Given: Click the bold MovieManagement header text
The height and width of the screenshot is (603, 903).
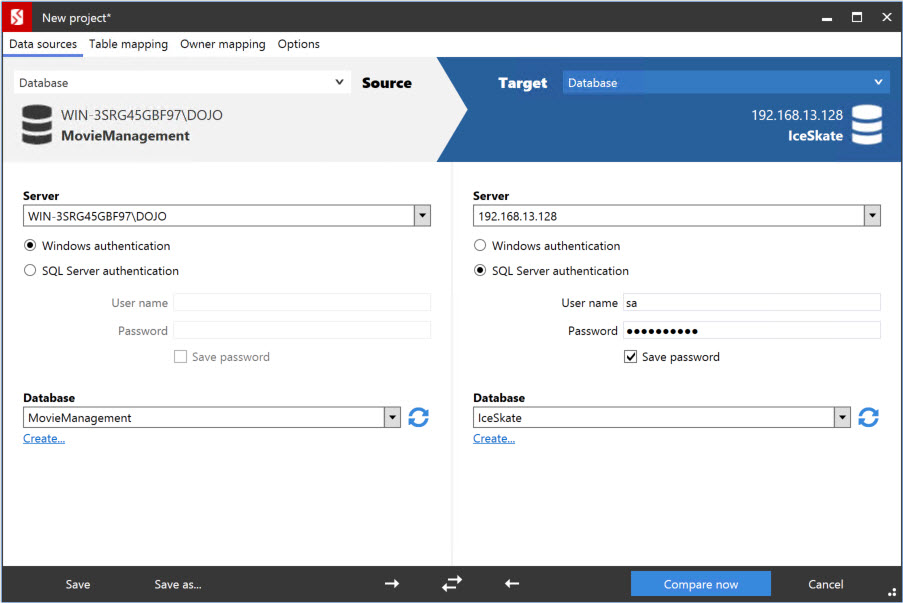Looking at the screenshot, I should (x=125, y=136).
